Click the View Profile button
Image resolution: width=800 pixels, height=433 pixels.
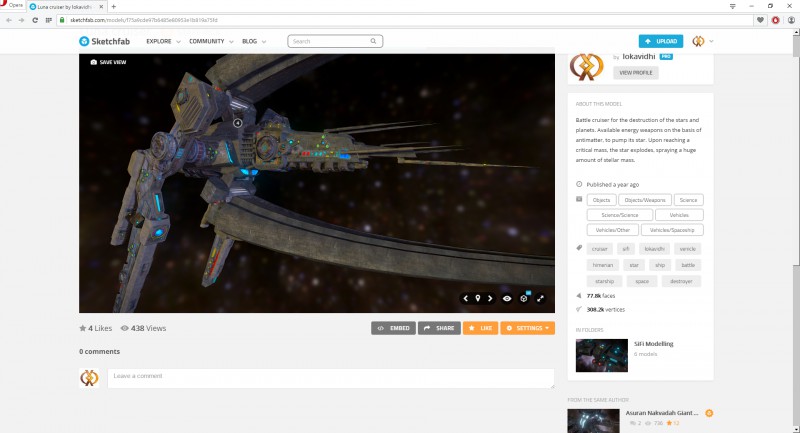[x=636, y=73]
